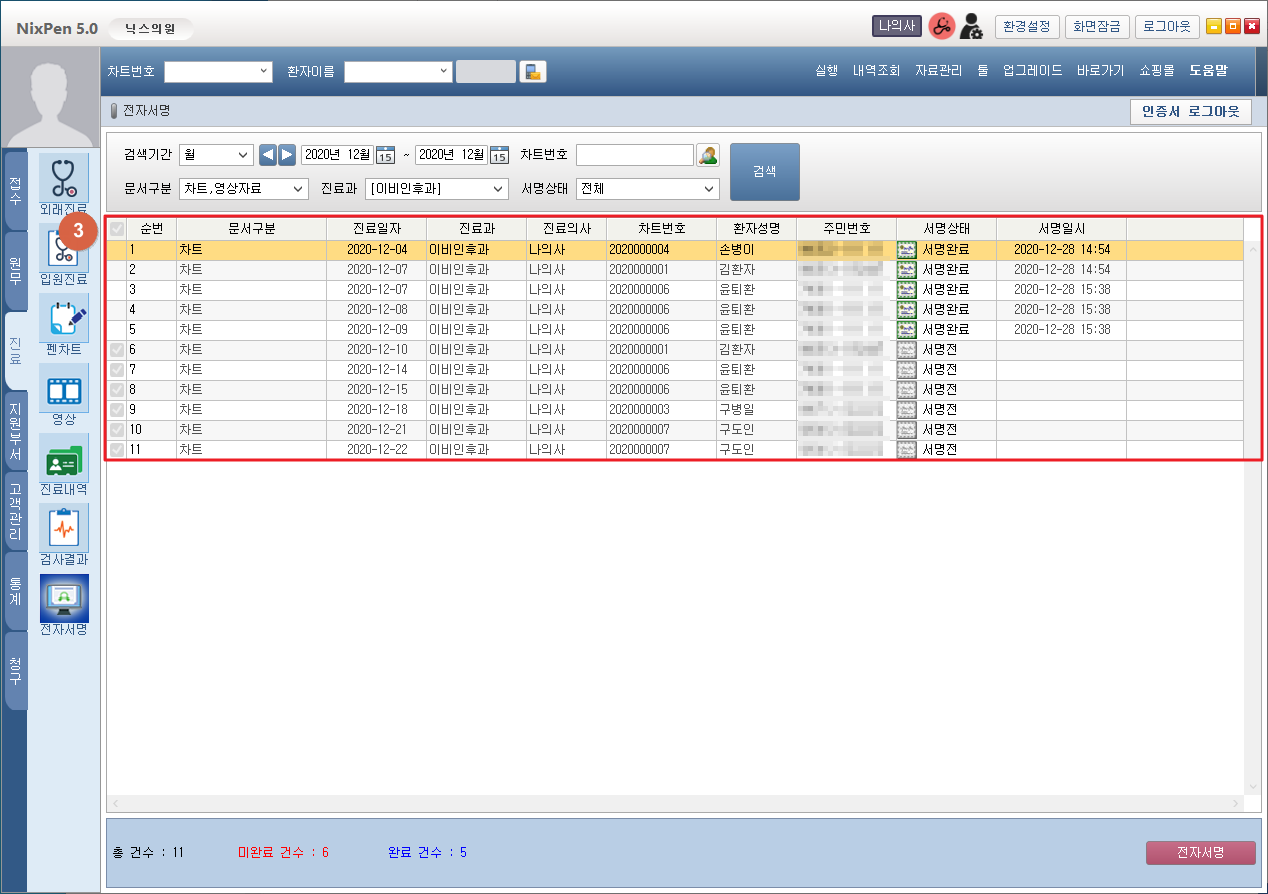Open the 검사결과 test results icon
The width and height of the screenshot is (1268, 894).
click(x=63, y=529)
